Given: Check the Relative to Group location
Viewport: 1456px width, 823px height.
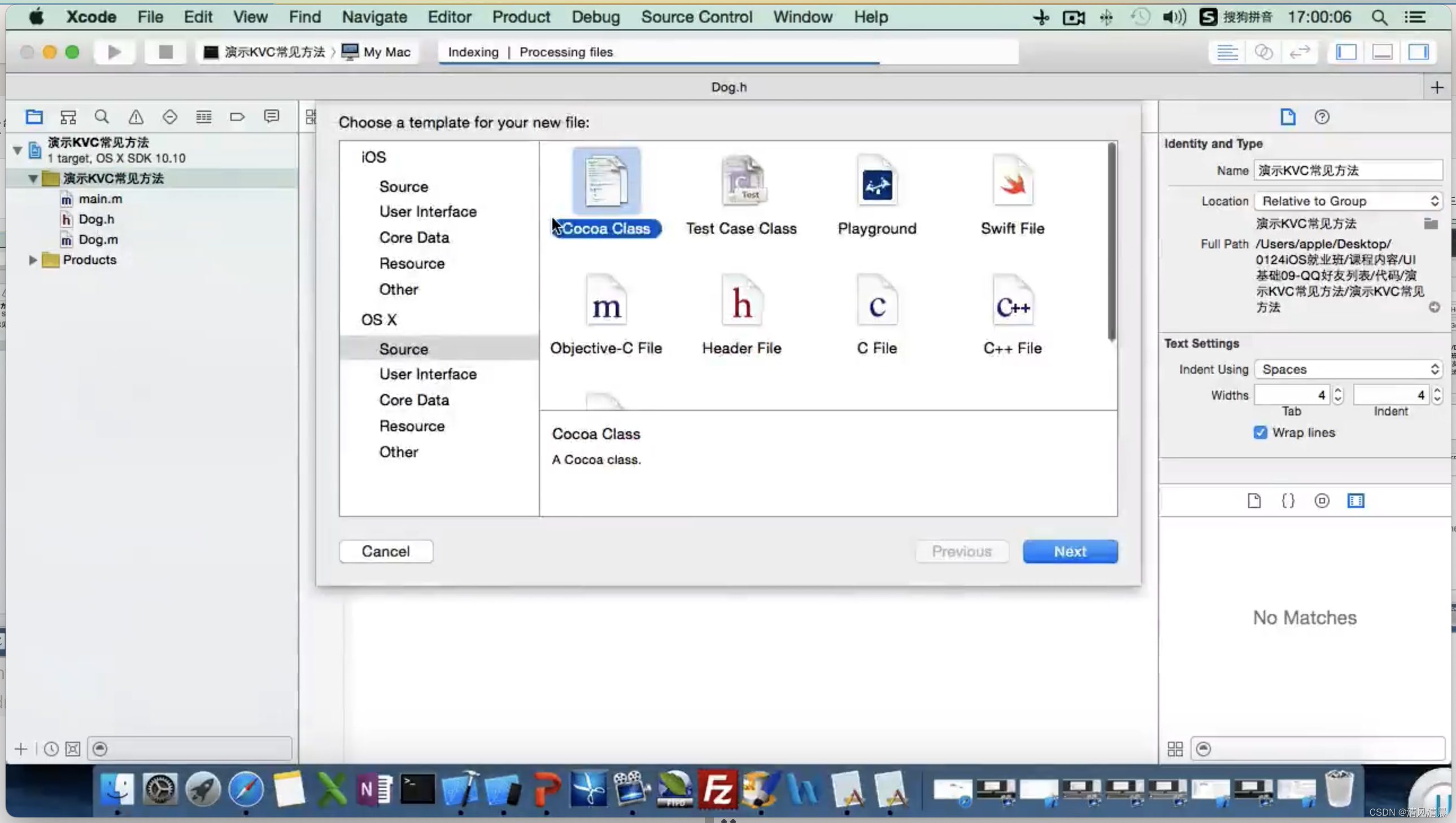Looking at the screenshot, I should tap(1347, 200).
